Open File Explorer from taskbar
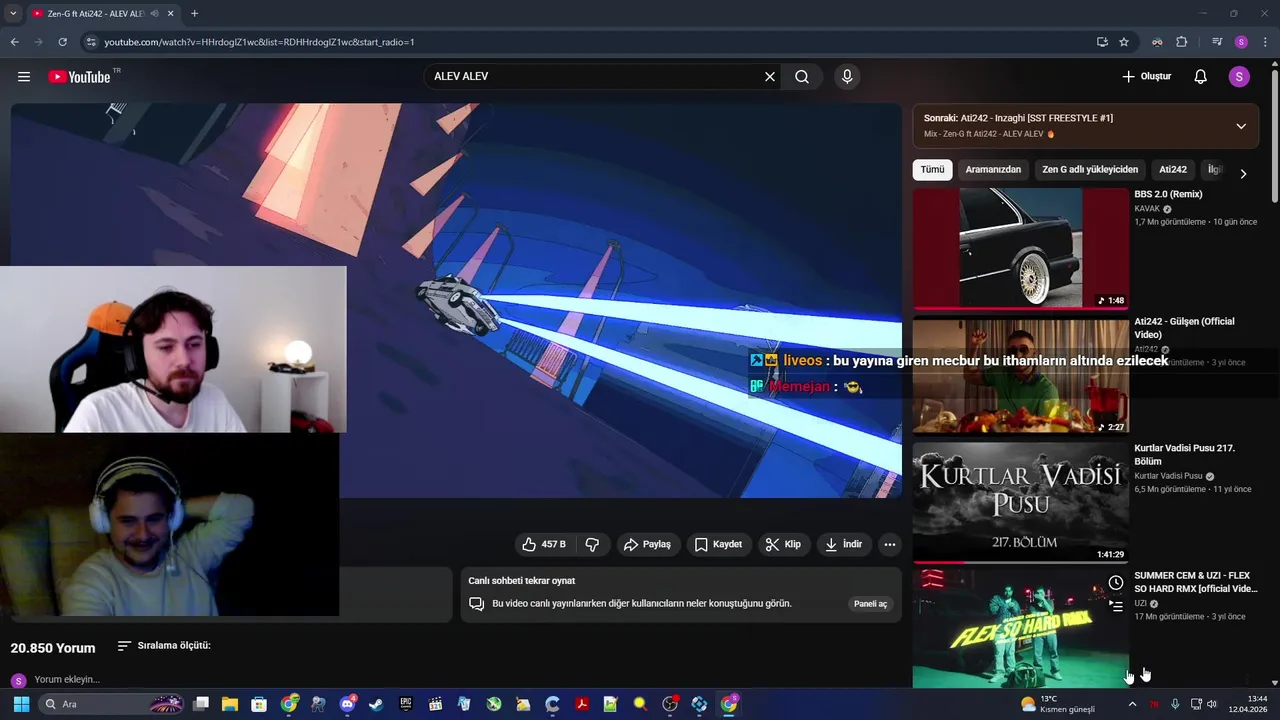 (230, 704)
